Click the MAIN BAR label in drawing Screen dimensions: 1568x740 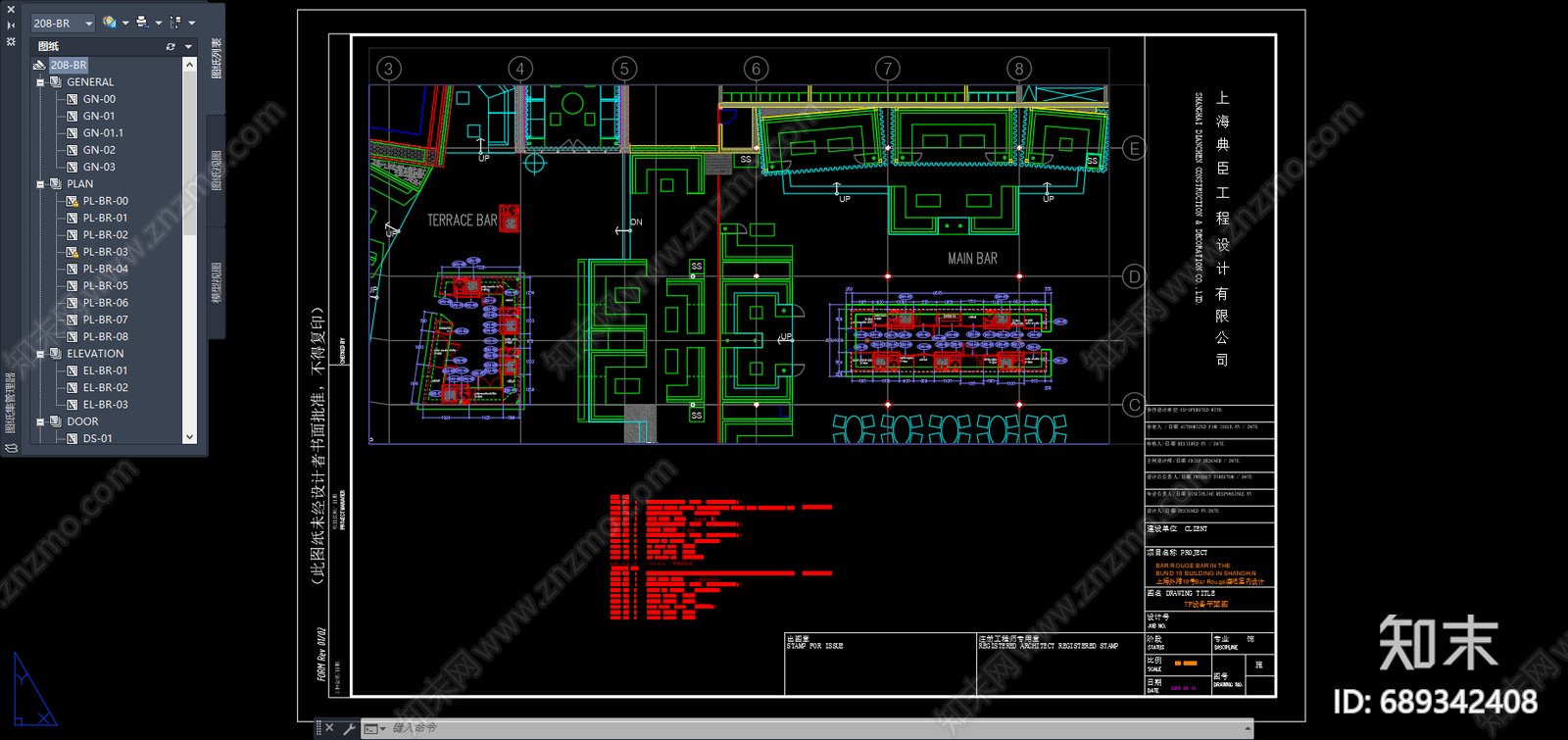[x=972, y=259]
